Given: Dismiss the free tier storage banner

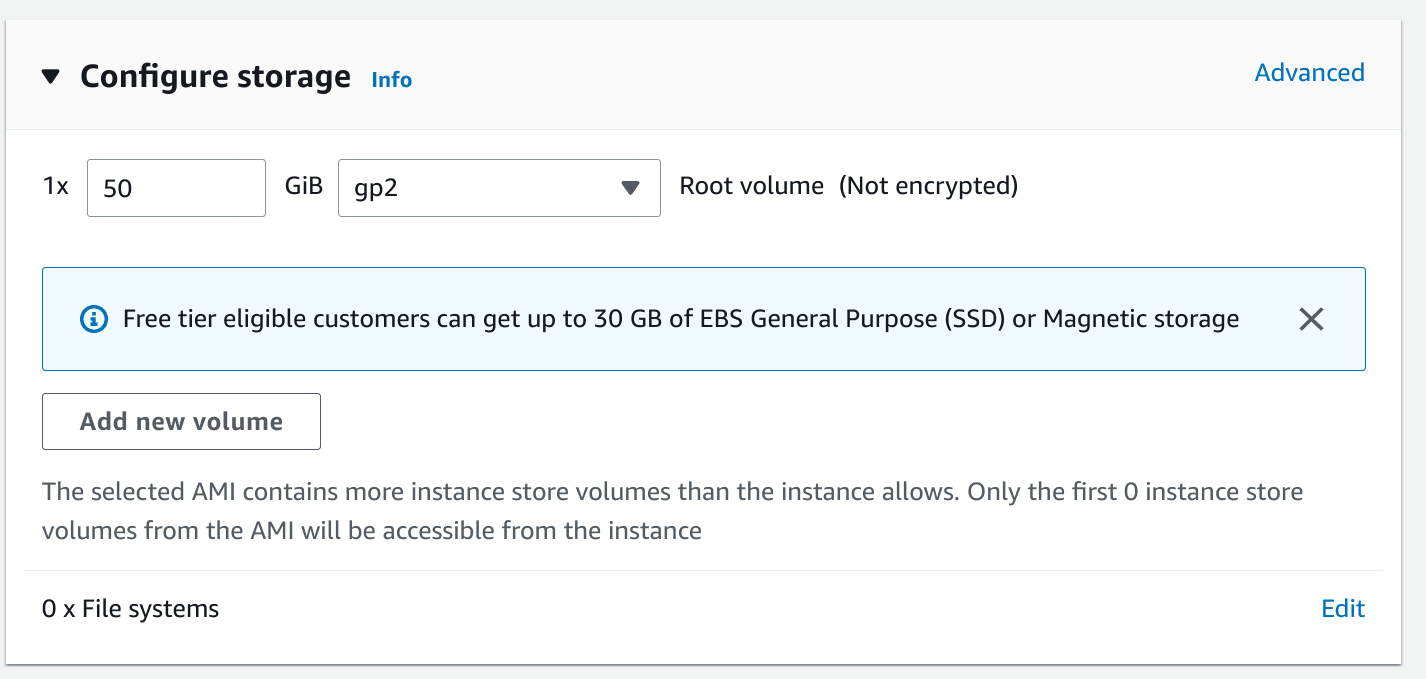Looking at the screenshot, I should click(1311, 319).
